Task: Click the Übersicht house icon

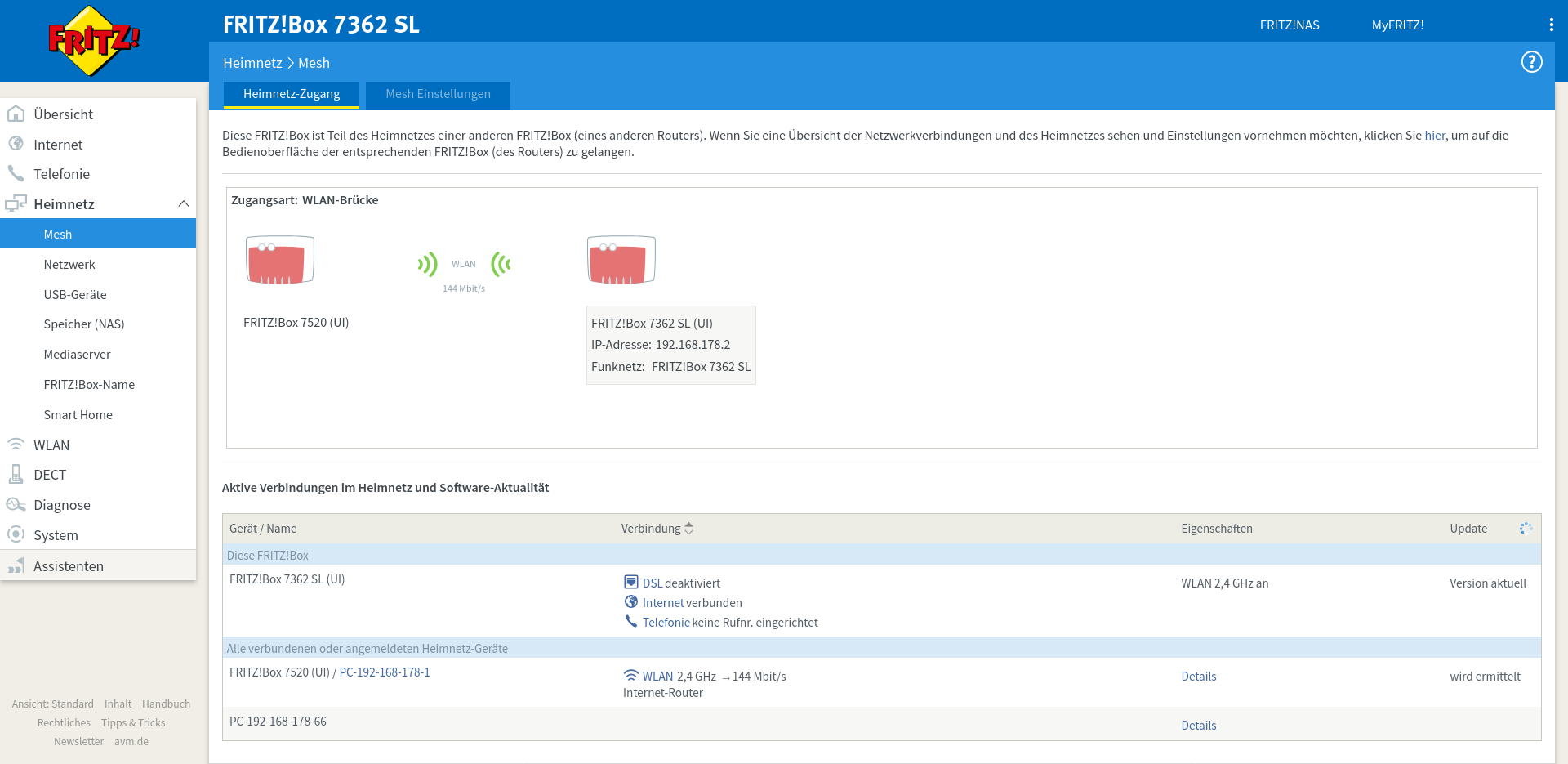Action: click(x=16, y=114)
